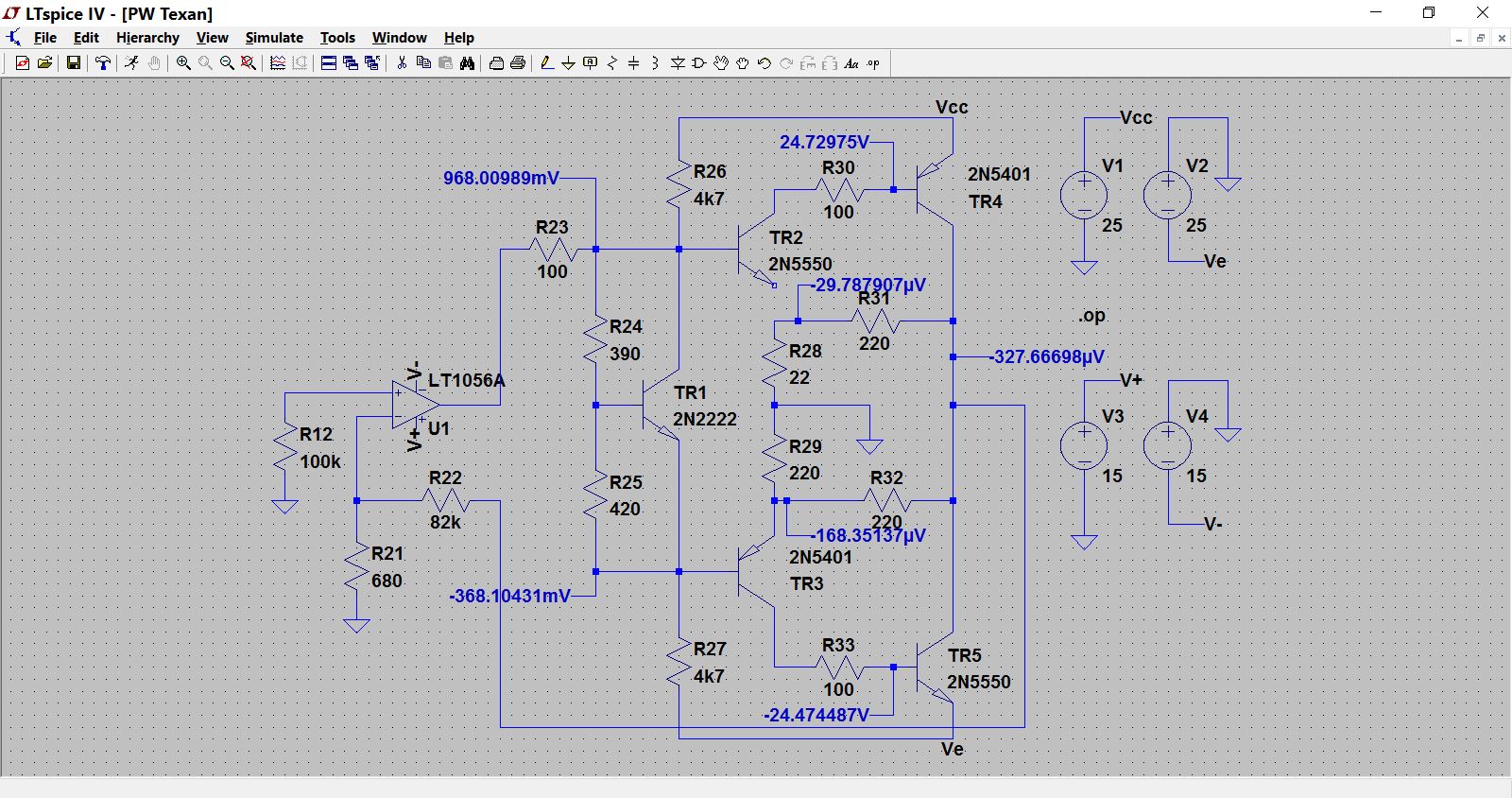Click the Cut scissors icon
Screen dimensions: 1512x798
coord(402,63)
